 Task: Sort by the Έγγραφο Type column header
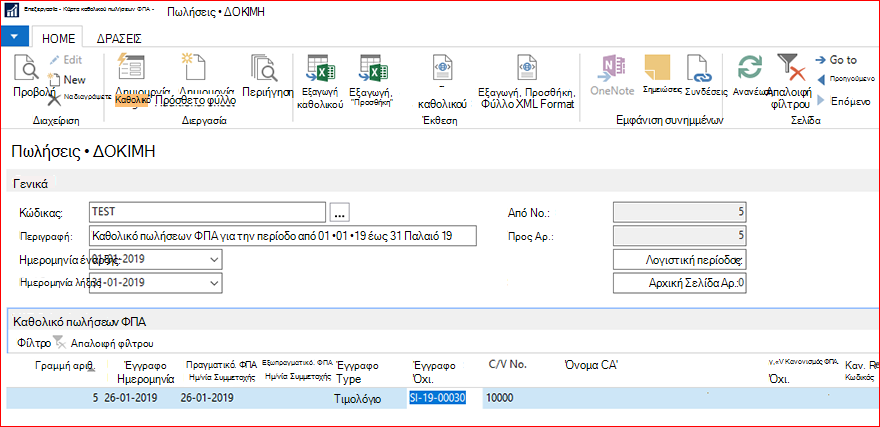[356, 372]
